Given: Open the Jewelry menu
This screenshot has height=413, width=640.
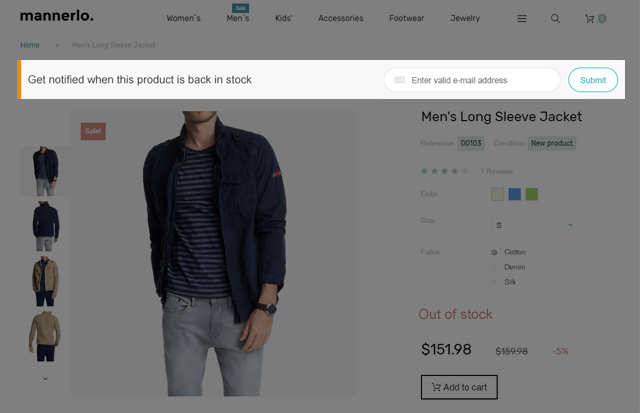Looking at the screenshot, I should (x=465, y=19).
